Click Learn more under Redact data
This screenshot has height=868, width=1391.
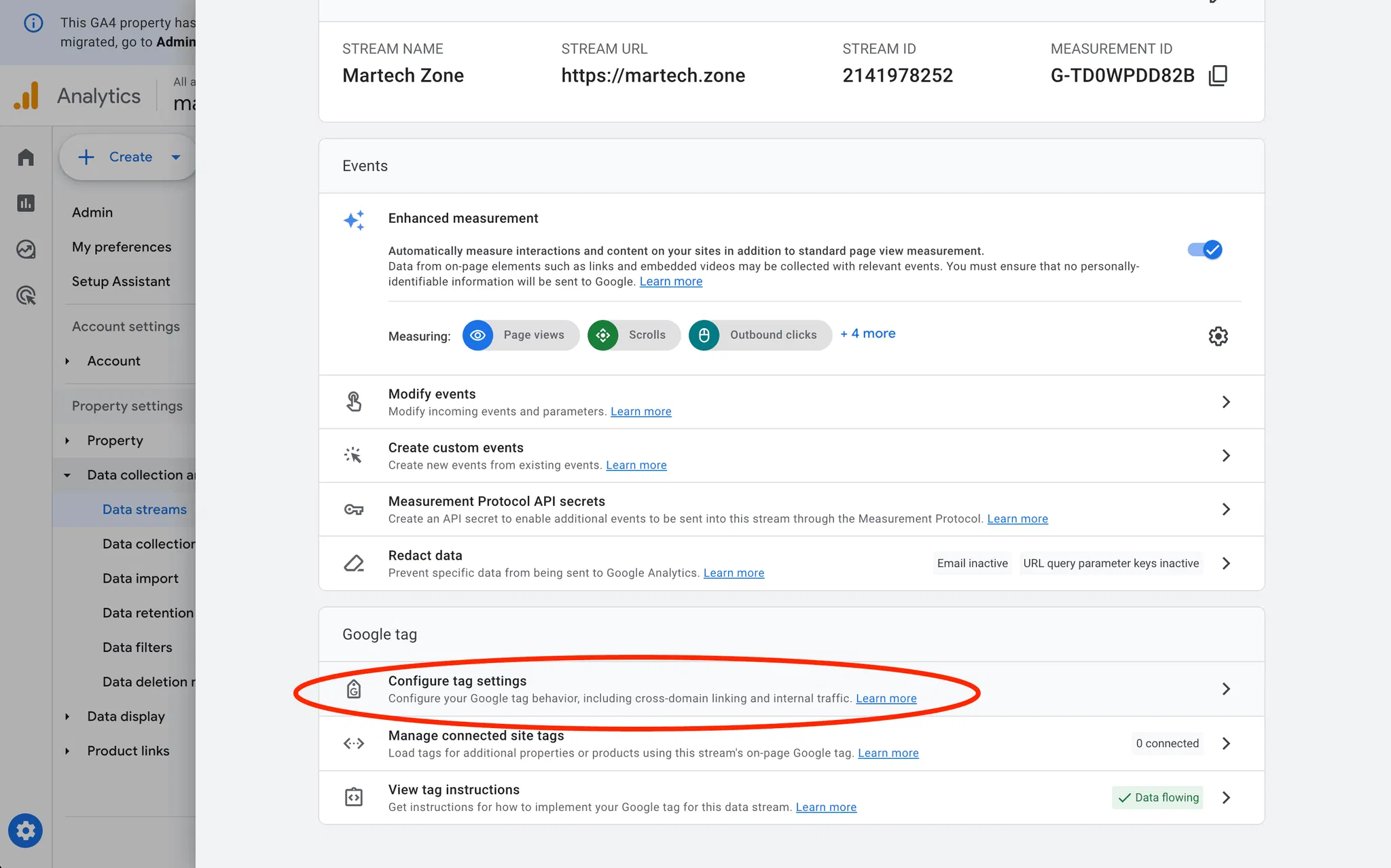pos(734,573)
